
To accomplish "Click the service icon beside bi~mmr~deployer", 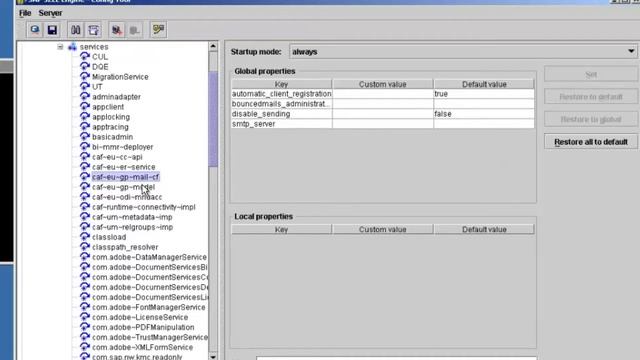I will click(84, 147).
